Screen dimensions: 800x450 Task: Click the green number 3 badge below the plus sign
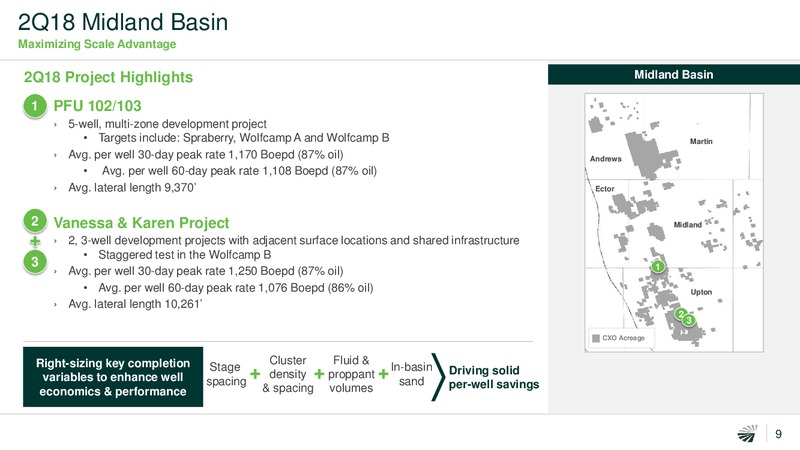(35, 262)
